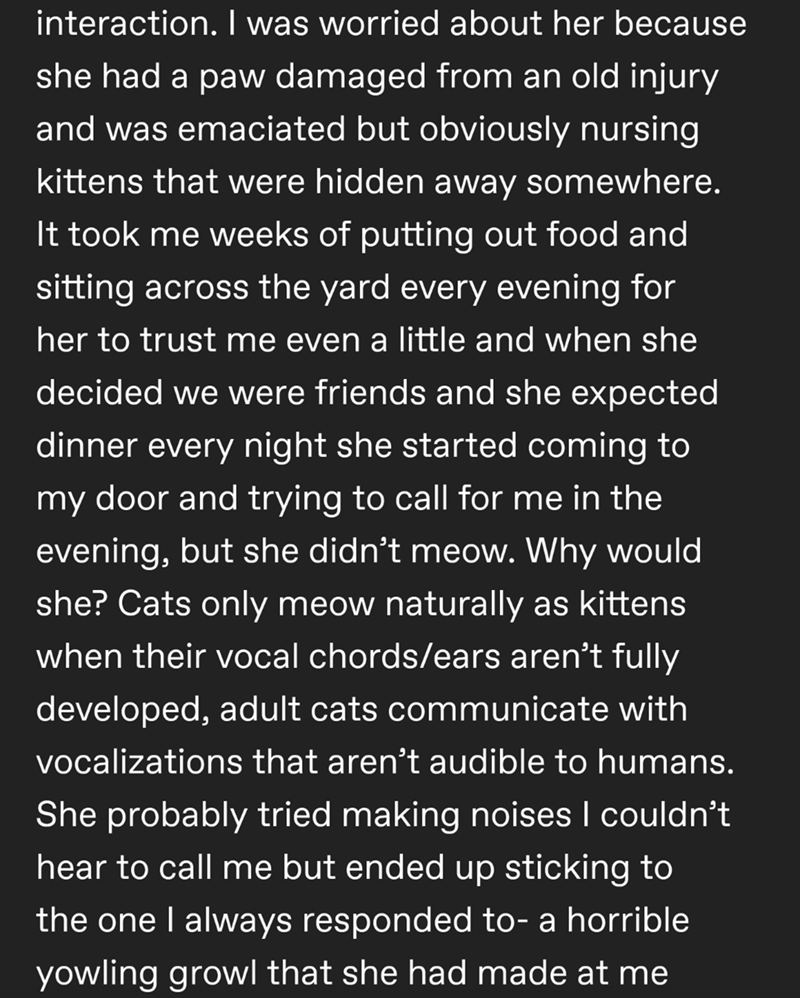Click the word "emaciated"

pos(262,129)
